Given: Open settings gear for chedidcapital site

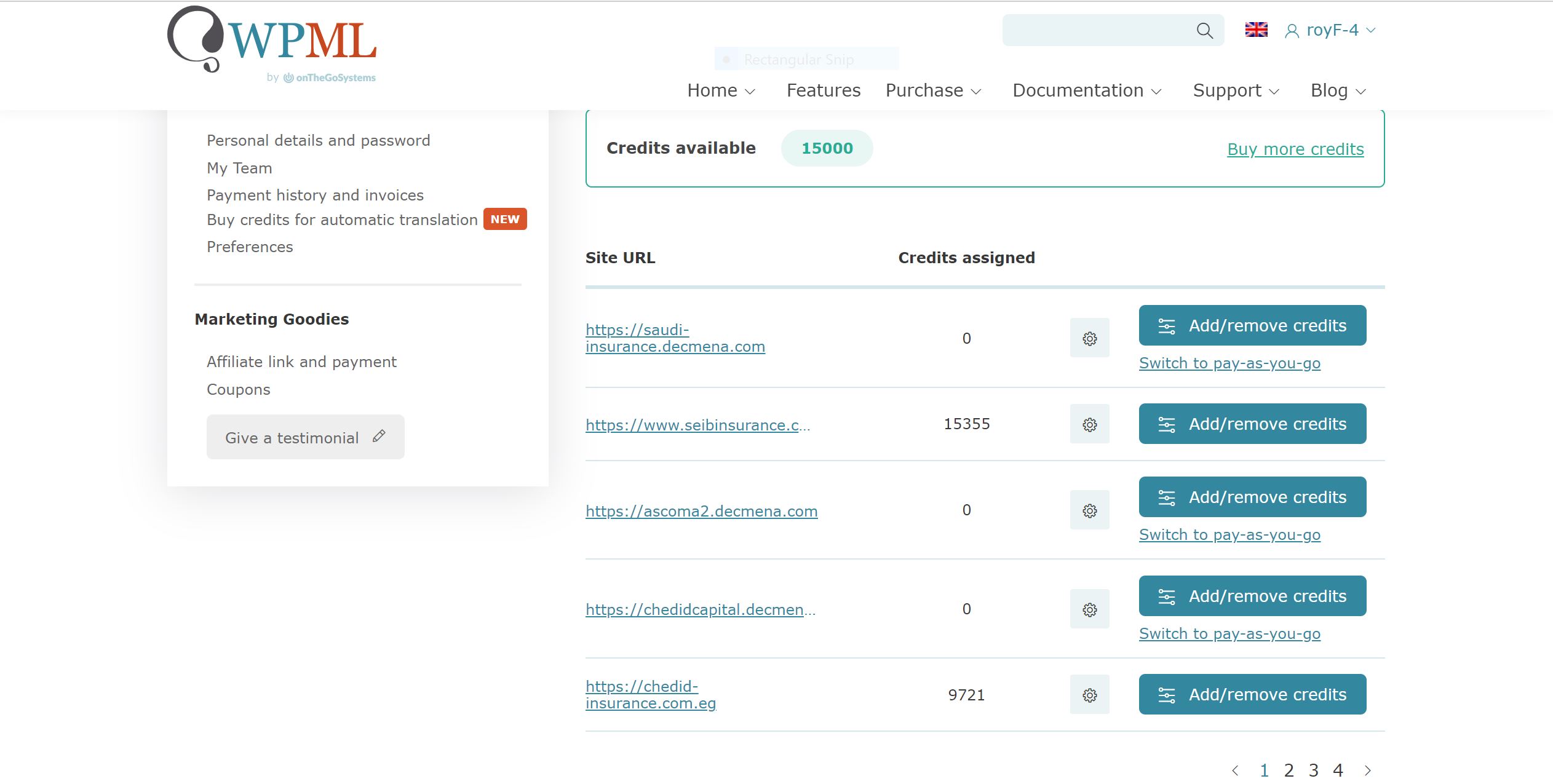Looking at the screenshot, I should point(1089,609).
